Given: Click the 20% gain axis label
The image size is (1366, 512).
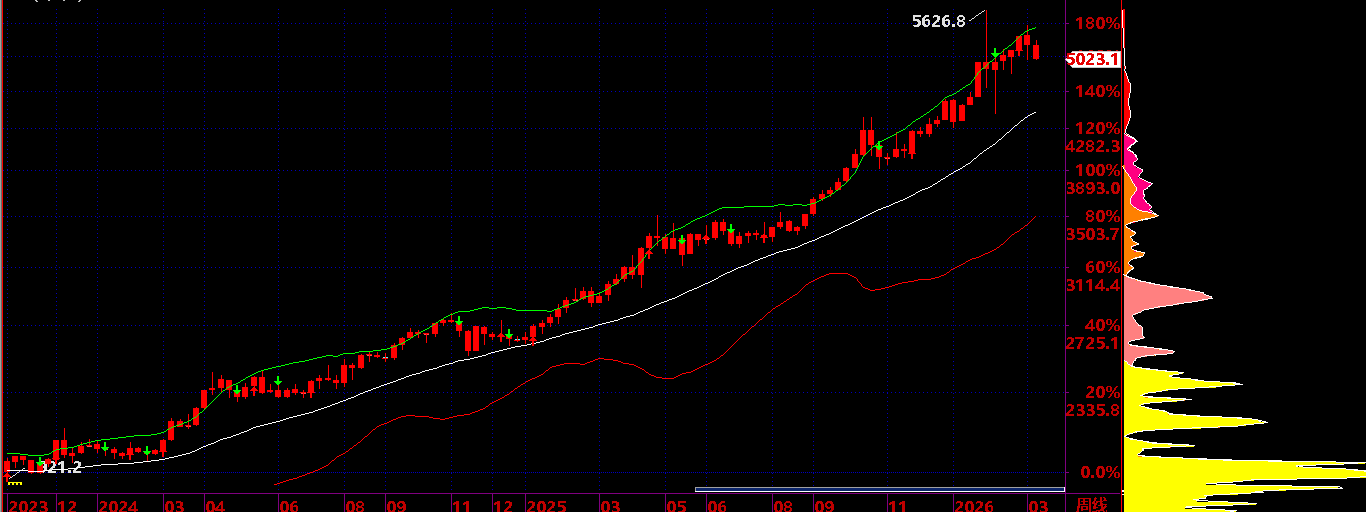Looking at the screenshot, I should (x=1102, y=392).
